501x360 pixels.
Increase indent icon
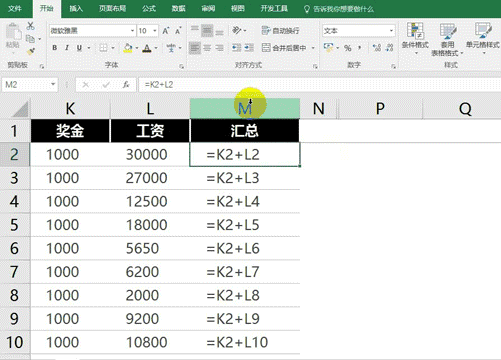point(249,48)
